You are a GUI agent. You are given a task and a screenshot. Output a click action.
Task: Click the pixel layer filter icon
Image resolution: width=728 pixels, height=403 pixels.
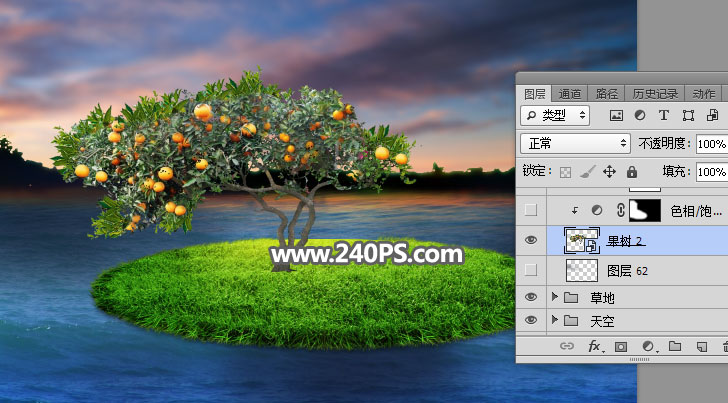[617, 116]
